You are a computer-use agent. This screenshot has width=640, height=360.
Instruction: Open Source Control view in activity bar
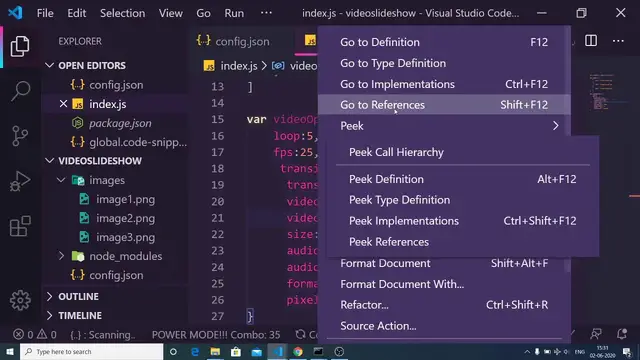[x=20, y=136]
